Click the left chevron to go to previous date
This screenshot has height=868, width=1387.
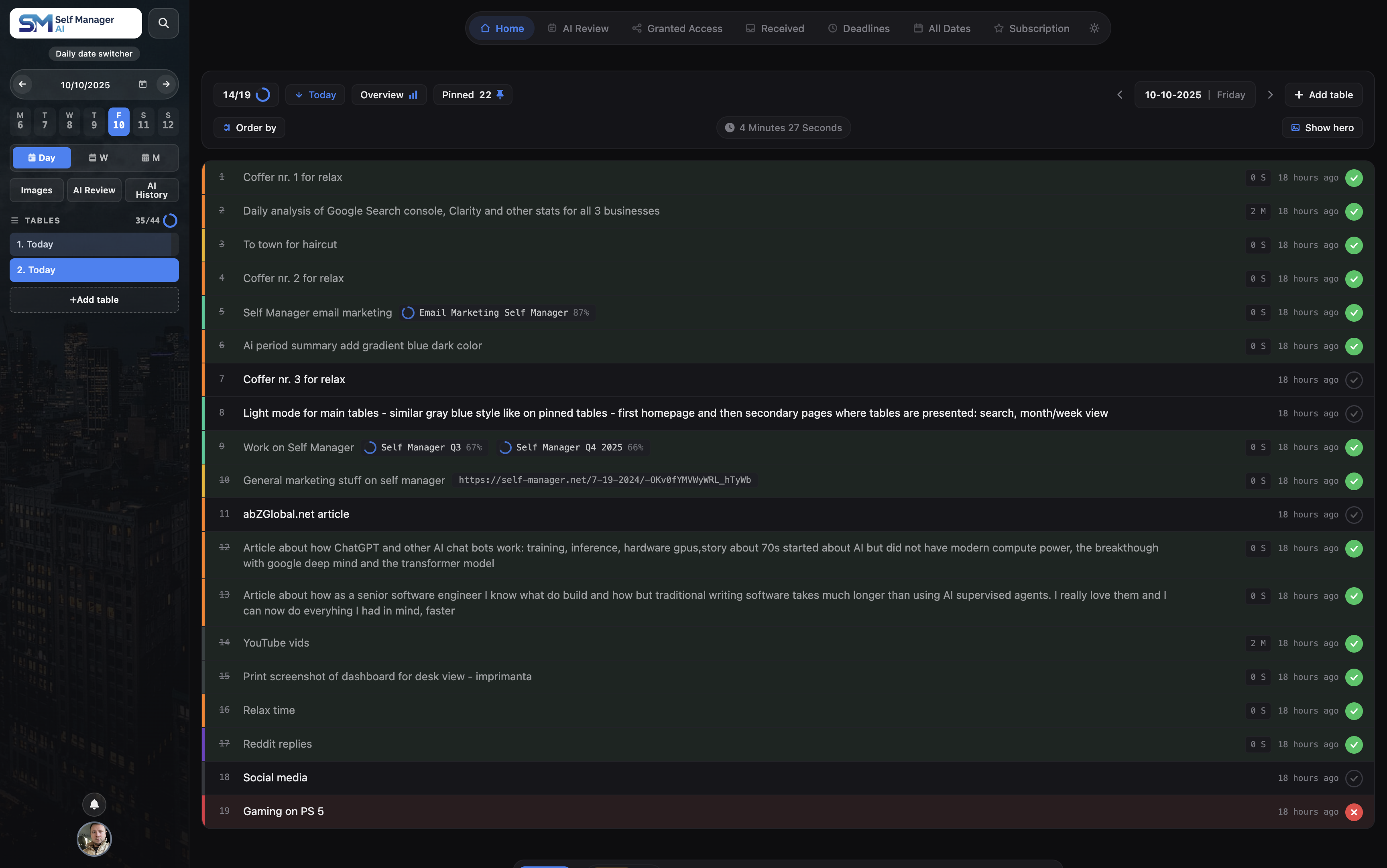coord(1119,94)
